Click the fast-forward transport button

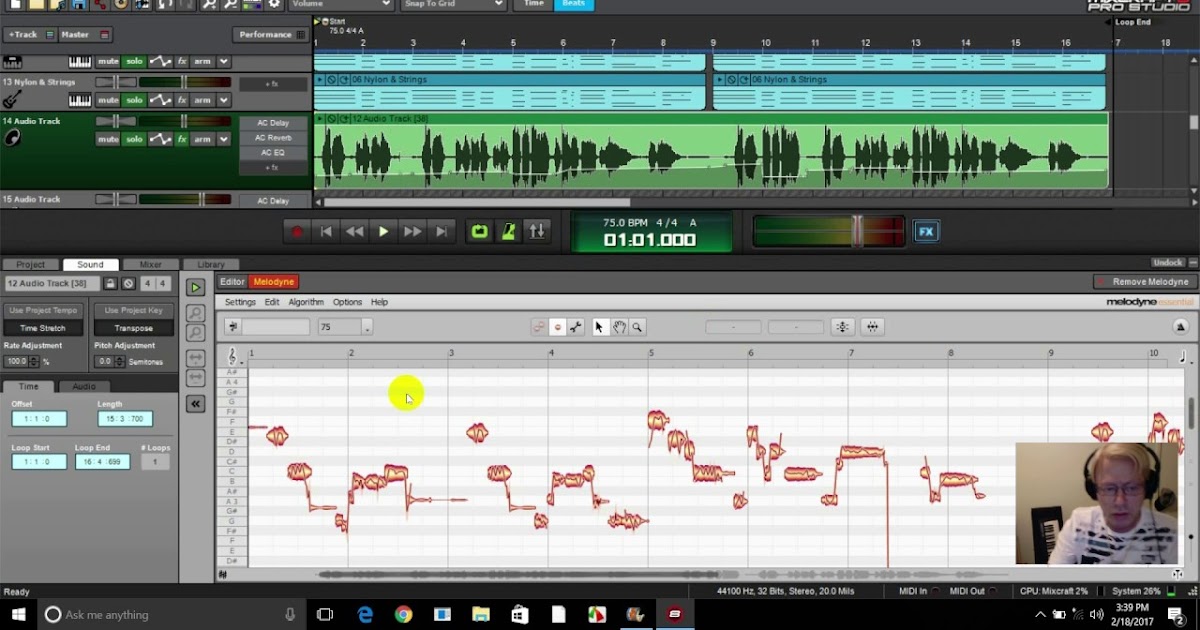point(412,232)
